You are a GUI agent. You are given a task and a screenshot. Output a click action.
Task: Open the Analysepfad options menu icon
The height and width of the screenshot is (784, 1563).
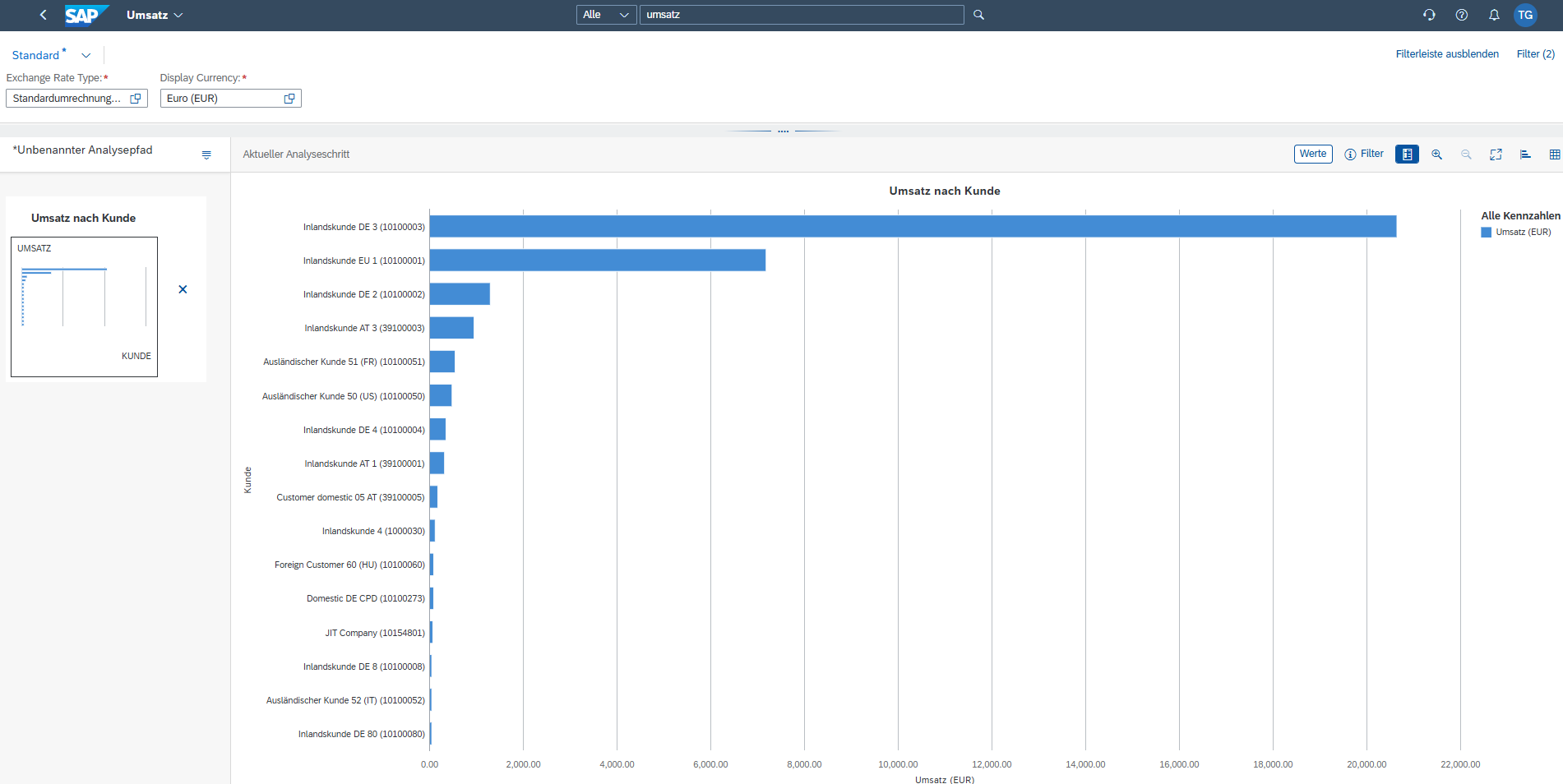(206, 154)
